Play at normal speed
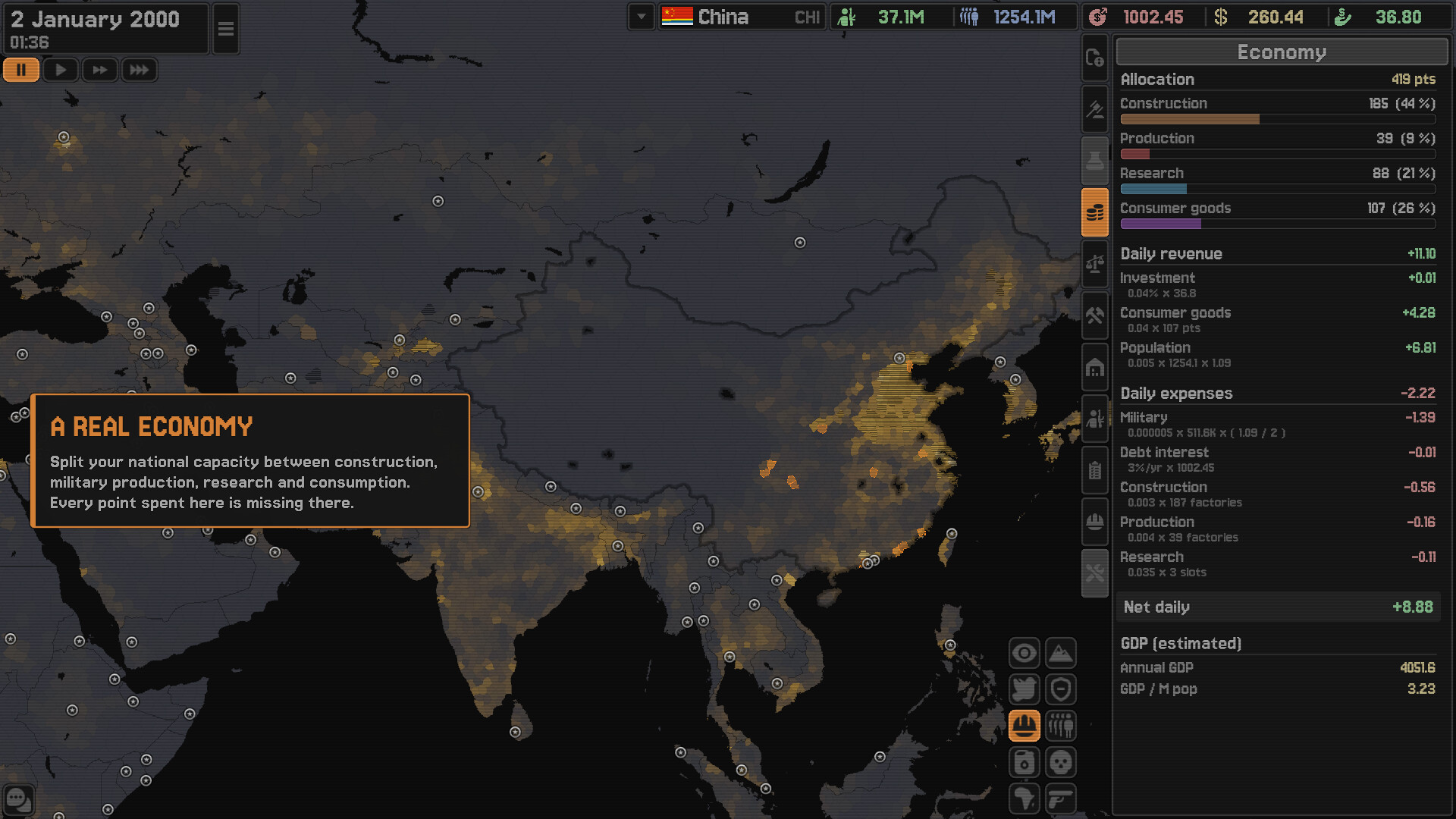 tap(61, 70)
